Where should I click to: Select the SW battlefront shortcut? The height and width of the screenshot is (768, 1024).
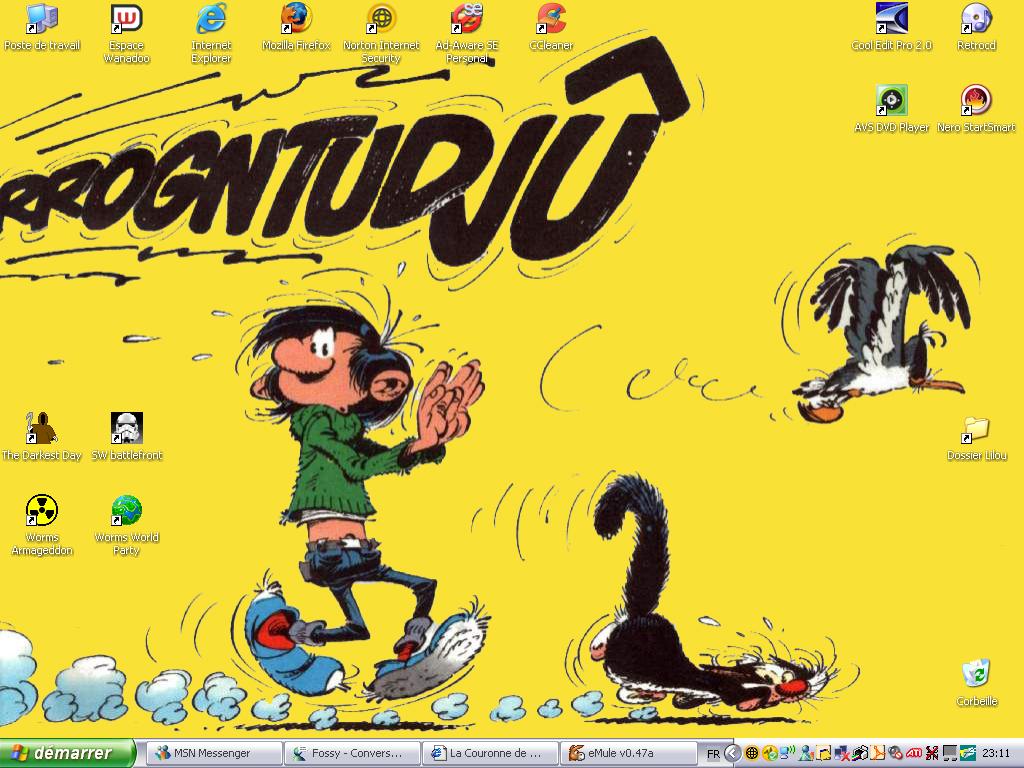pos(126,438)
